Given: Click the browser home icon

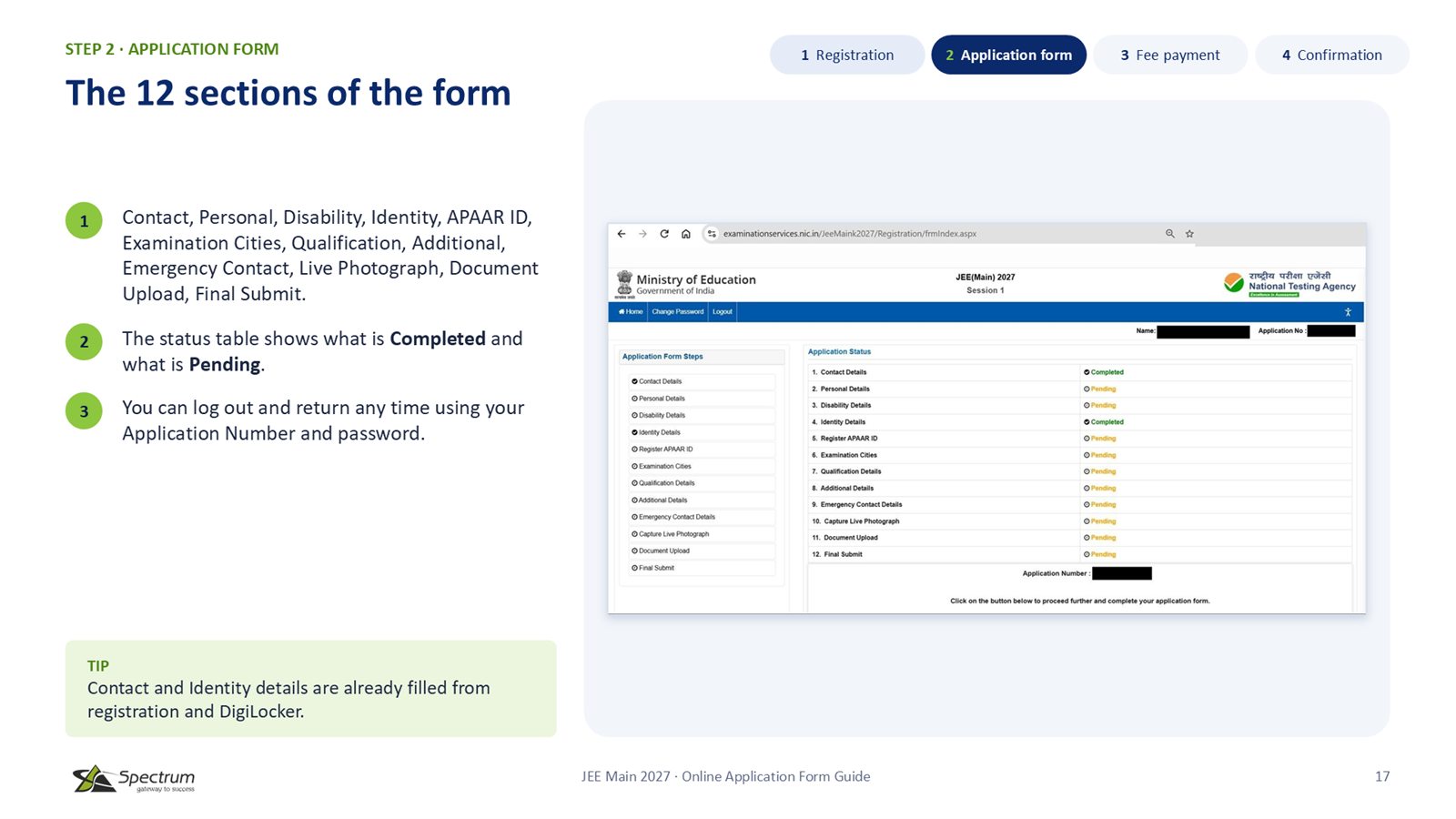Looking at the screenshot, I should coord(686,234).
